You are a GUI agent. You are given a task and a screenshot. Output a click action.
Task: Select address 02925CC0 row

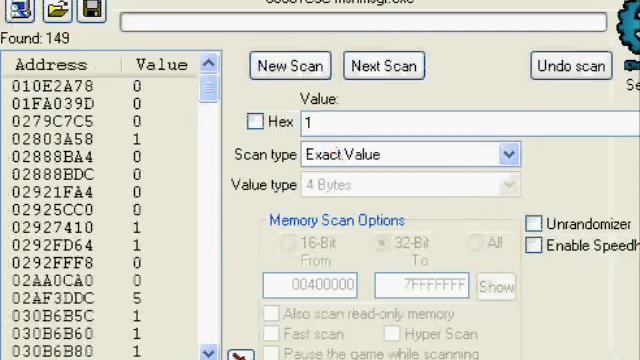pyautogui.click(x=100, y=210)
